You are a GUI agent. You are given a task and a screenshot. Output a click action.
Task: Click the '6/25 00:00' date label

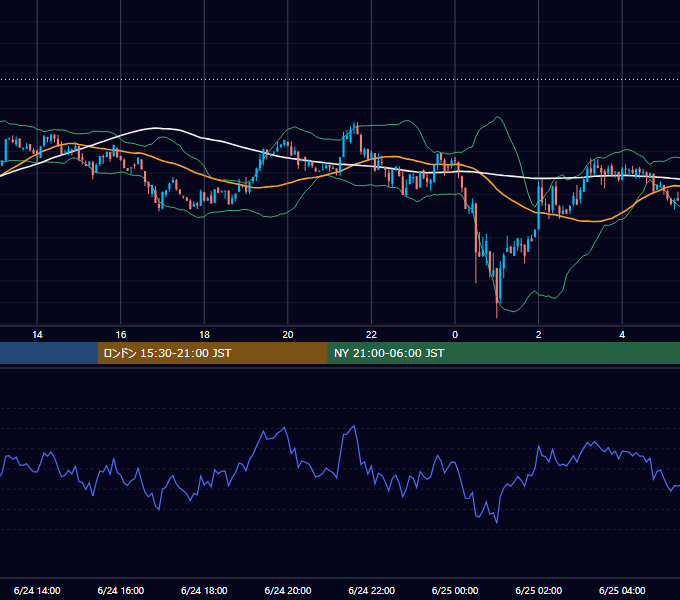tap(455, 590)
